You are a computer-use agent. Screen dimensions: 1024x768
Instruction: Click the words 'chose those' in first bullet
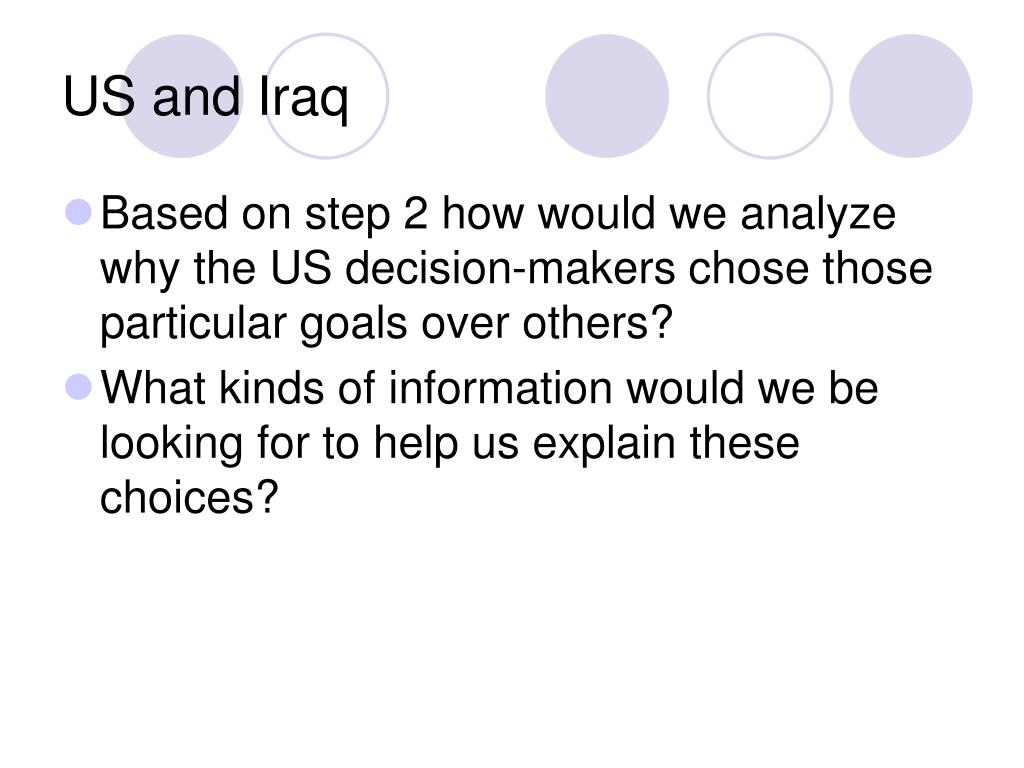click(x=810, y=268)
